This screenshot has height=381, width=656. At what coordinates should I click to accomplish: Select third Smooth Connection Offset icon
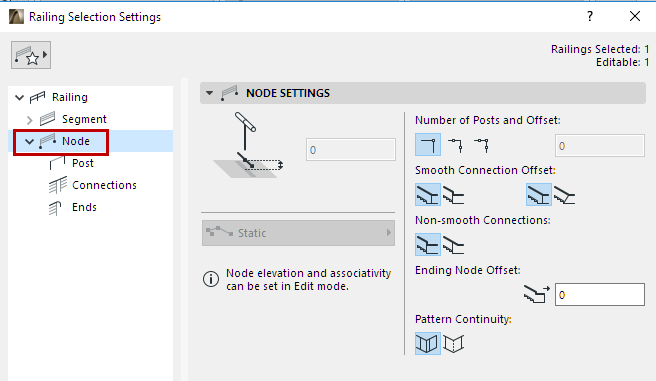tap(538, 194)
